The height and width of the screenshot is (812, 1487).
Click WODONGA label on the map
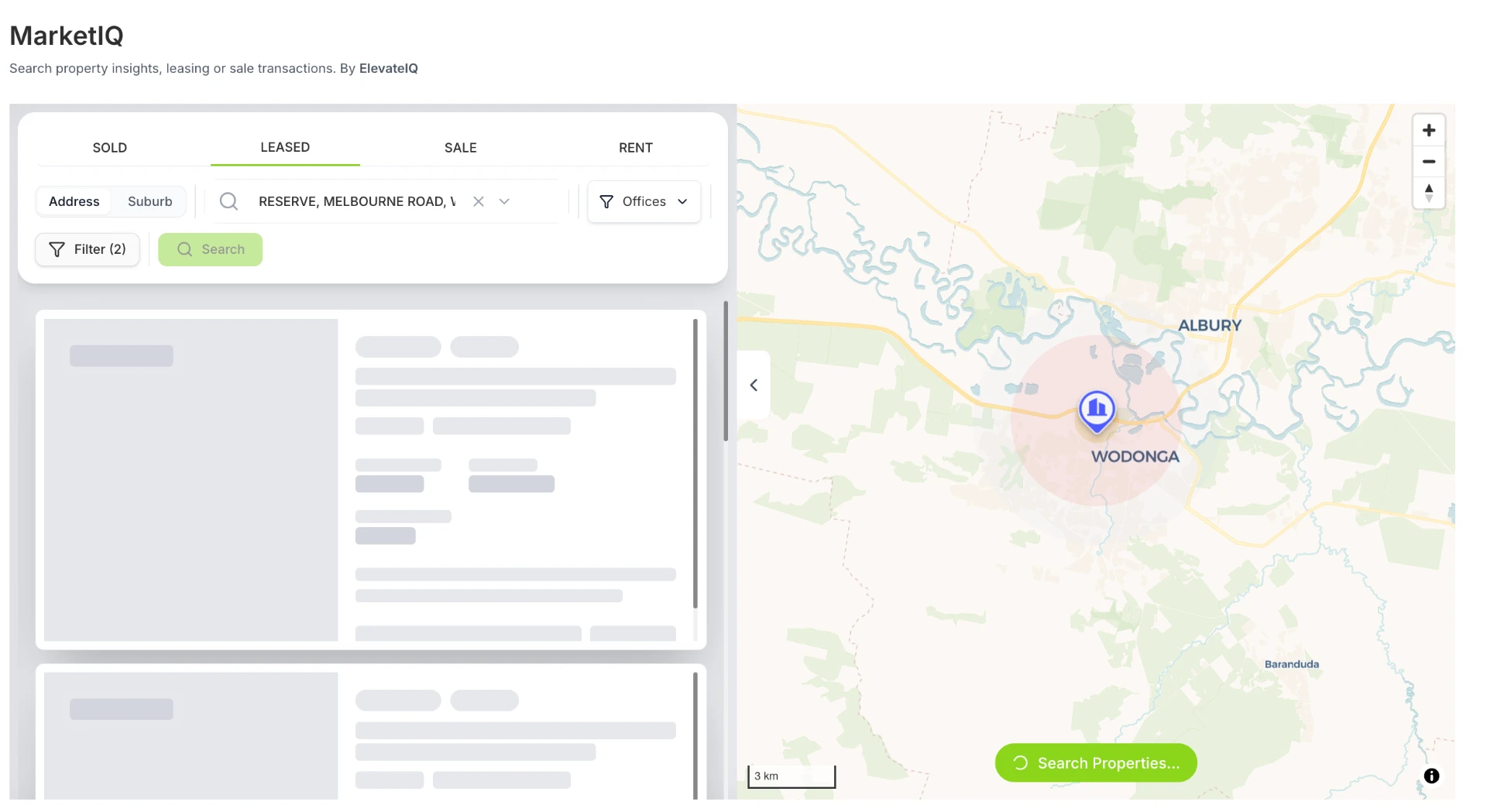tap(1135, 457)
